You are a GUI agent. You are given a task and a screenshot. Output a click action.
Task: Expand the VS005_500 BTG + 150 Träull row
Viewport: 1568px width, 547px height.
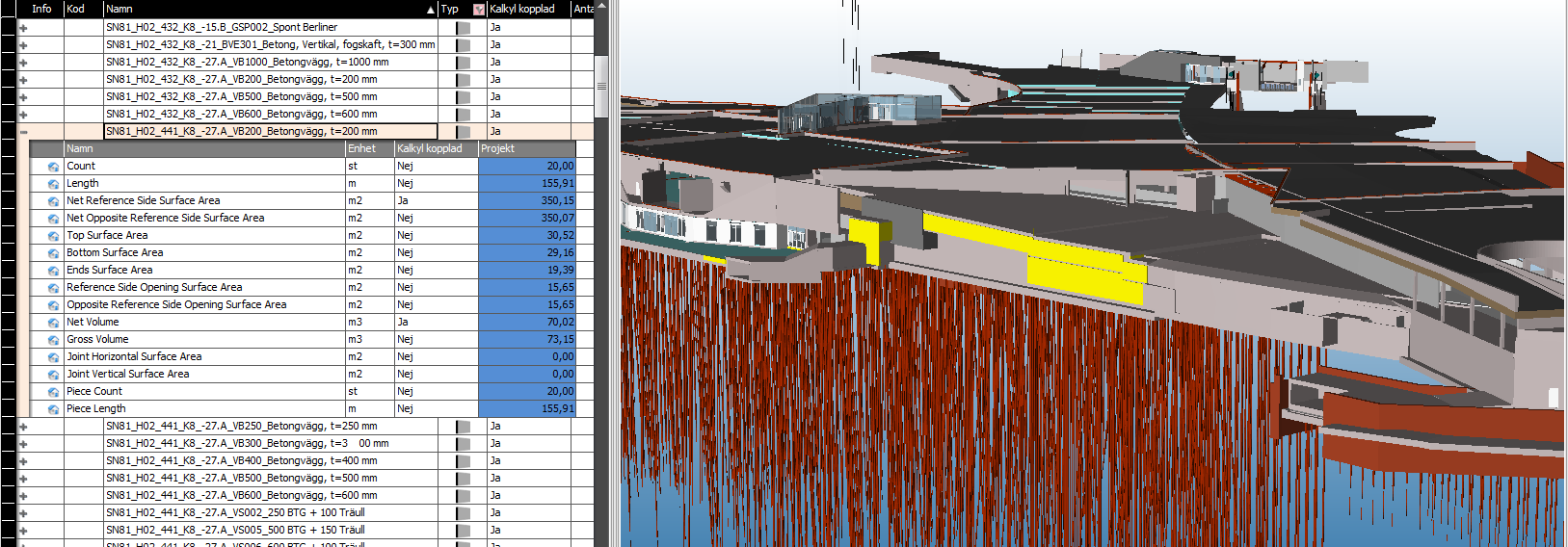pyautogui.click(x=23, y=531)
